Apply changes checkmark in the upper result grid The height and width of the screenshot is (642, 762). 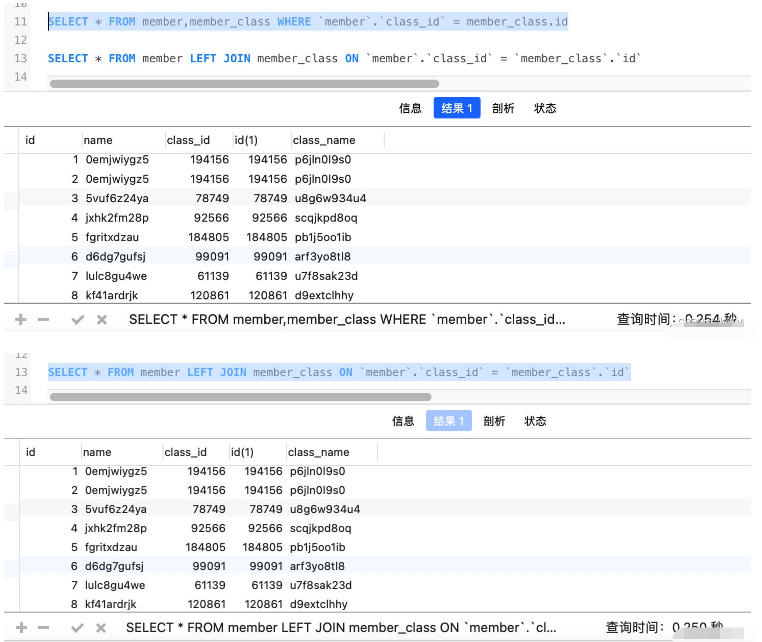pos(78,320)
